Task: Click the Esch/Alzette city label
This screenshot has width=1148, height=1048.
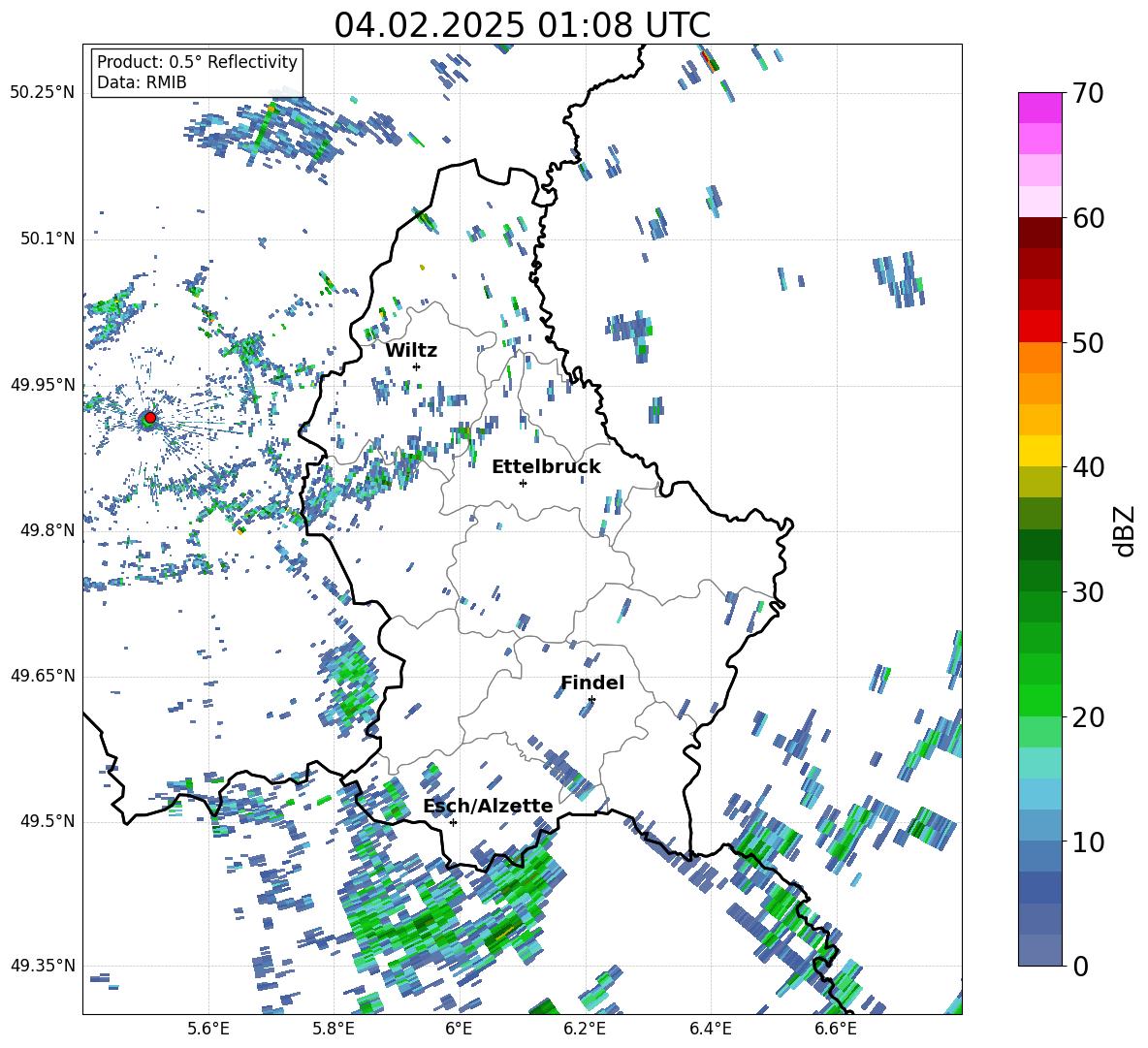Action: 489,807
